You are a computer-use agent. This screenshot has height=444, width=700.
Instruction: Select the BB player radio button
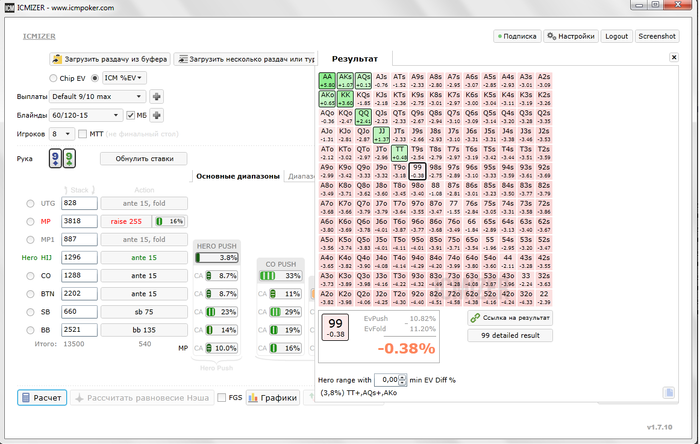coord(30,330)
